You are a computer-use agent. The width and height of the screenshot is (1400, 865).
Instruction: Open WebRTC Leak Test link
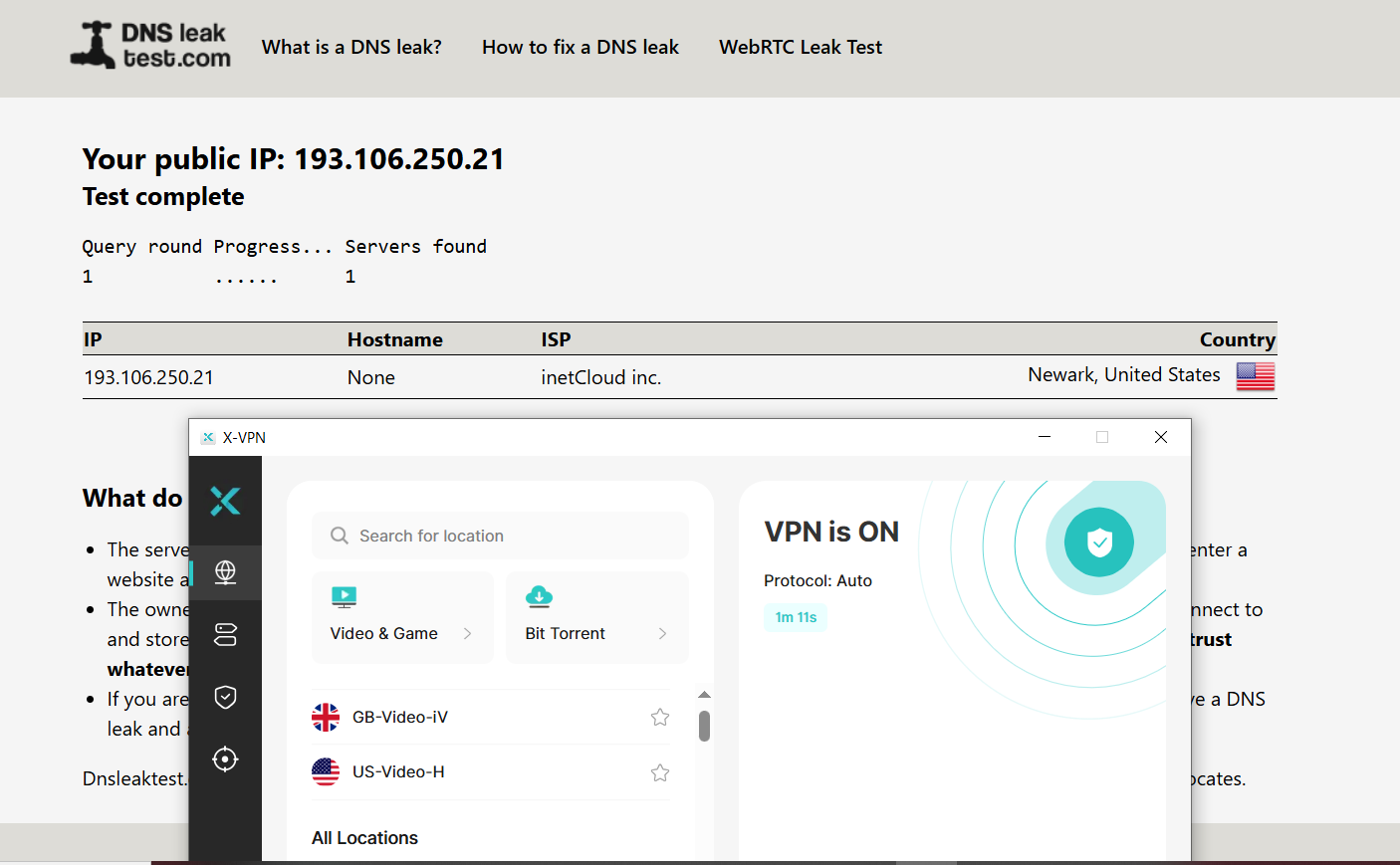point(800,47)
